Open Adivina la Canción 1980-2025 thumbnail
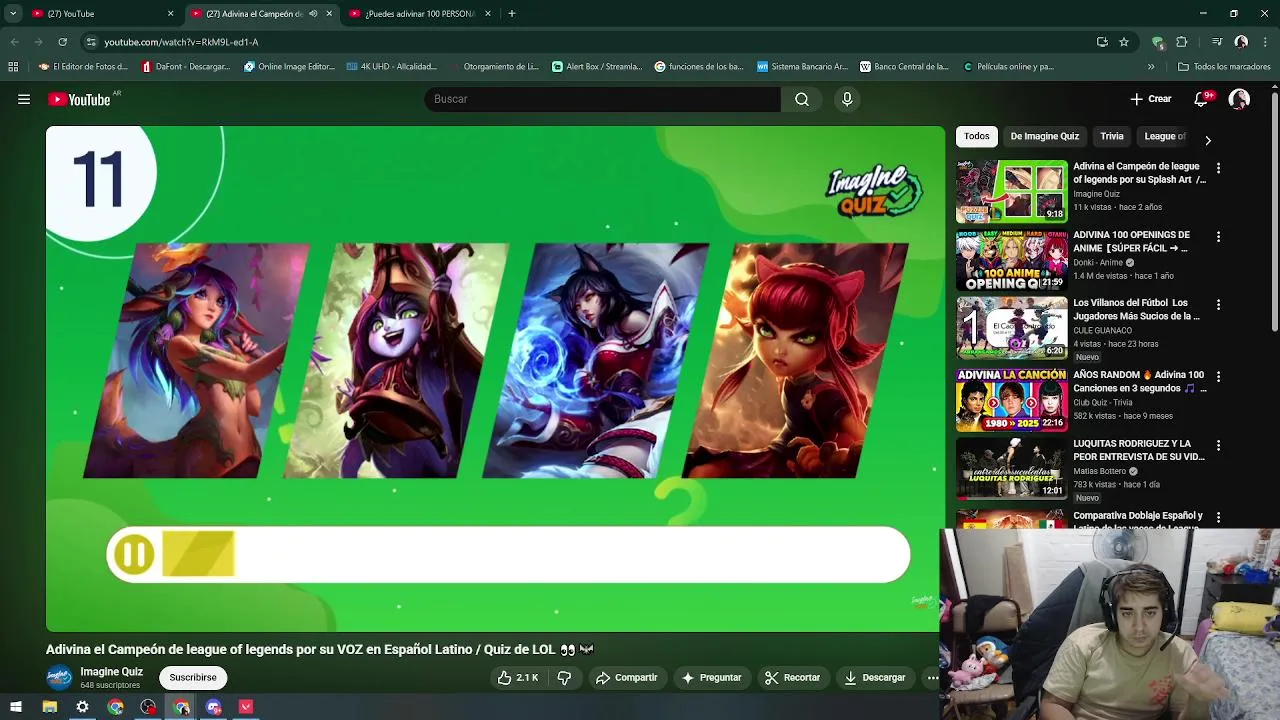The height and width of the screenshot is (720, 1280). click(1012, 400)
